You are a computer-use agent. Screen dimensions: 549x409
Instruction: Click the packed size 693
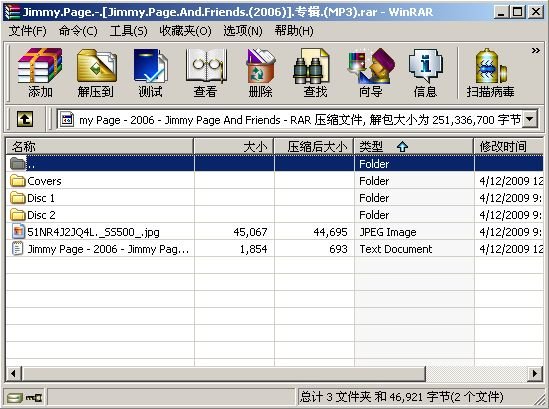[x=338, y=249]
